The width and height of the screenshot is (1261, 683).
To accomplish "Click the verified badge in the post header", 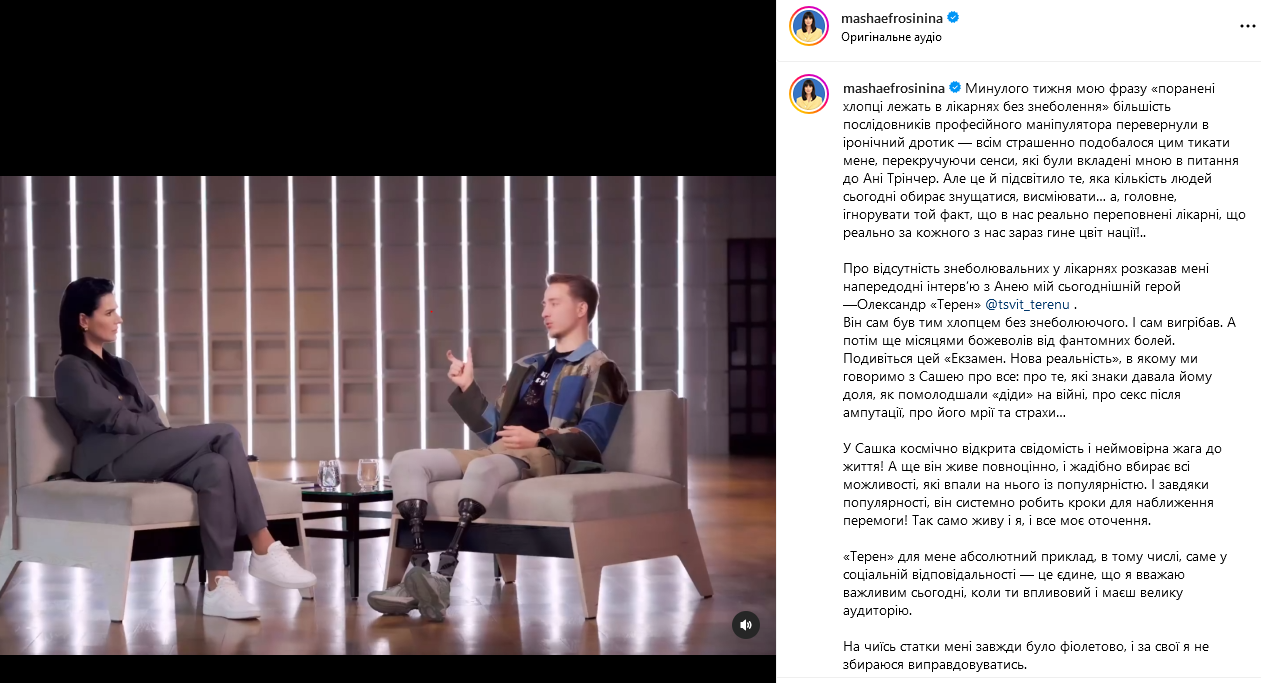I will (x=954, y=17).
